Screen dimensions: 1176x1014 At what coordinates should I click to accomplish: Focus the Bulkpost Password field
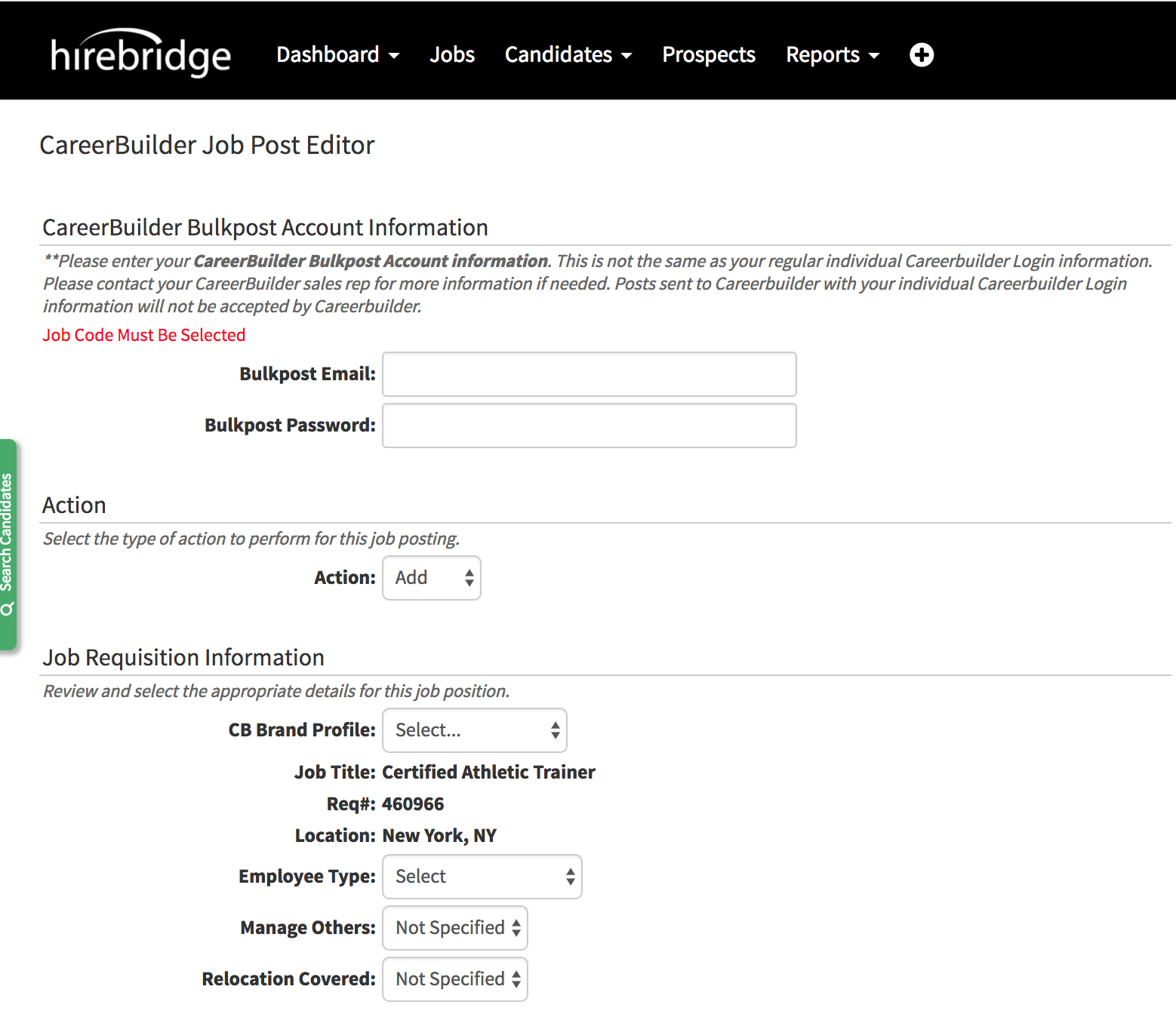pos(589,426)
